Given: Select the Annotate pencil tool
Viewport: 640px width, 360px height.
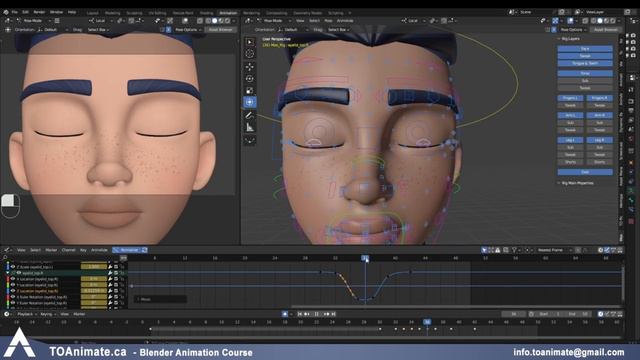Looking at the screenshot, I should tap(250, 116).
